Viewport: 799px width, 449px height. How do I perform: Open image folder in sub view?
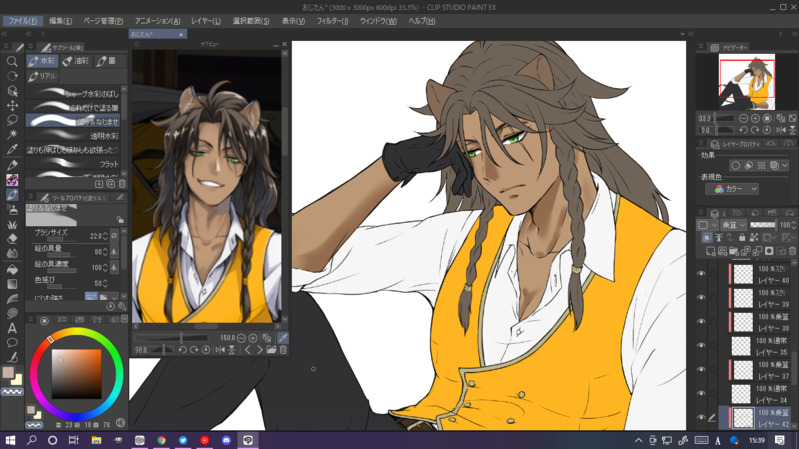[x=271, y=350]
